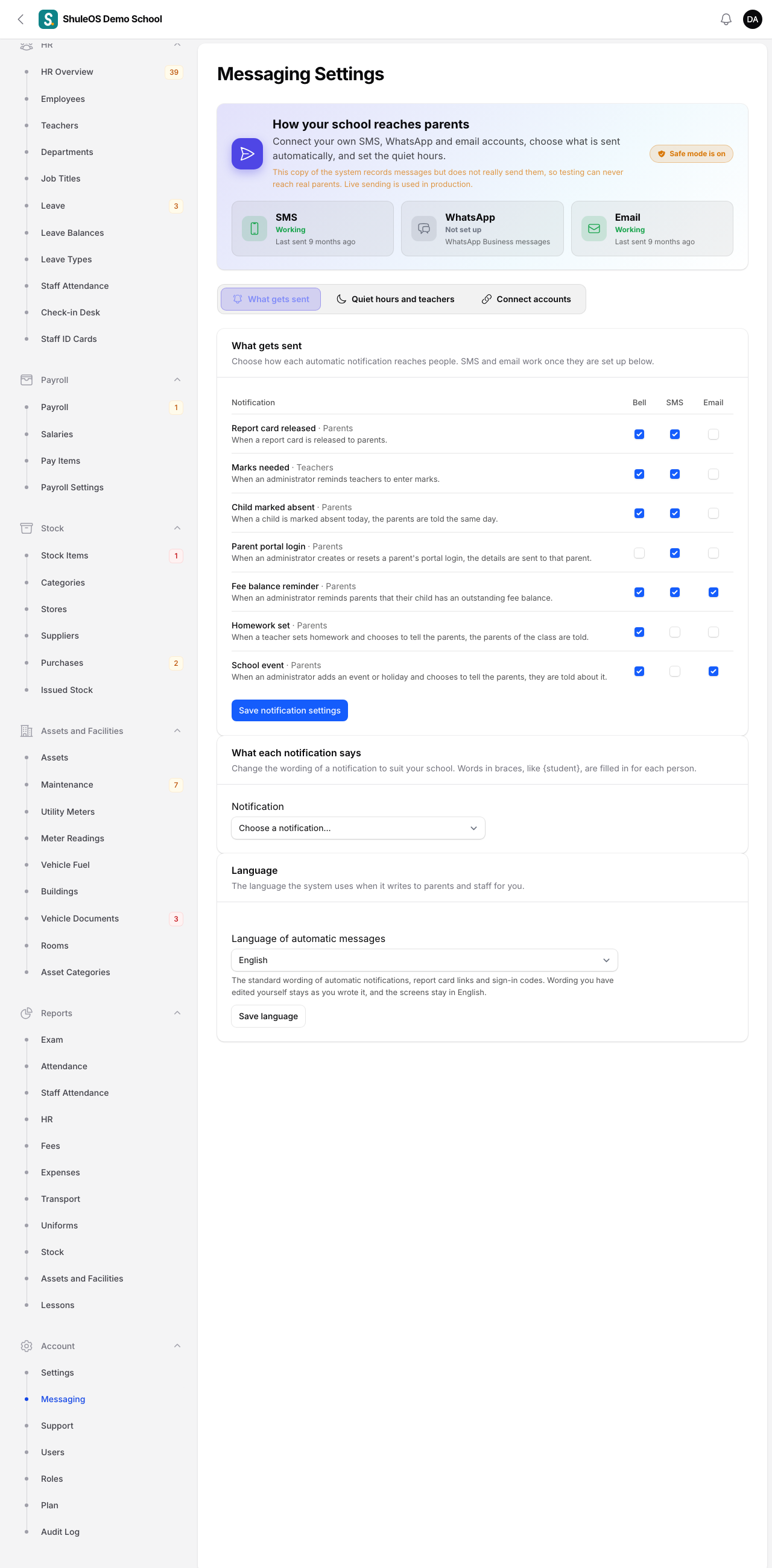This screenshot has width=772, height=1568.
Task: Click the Save language button
Action: [x=268, y=1016]
